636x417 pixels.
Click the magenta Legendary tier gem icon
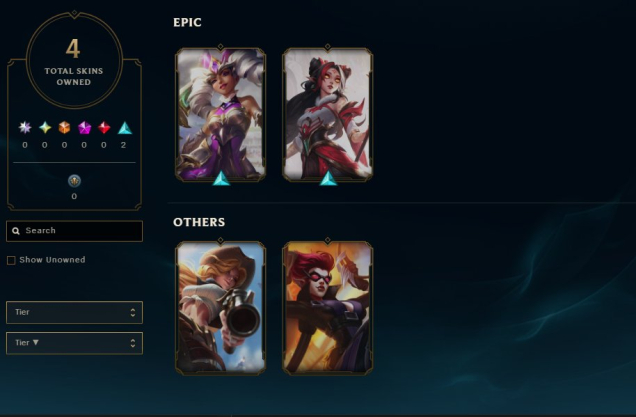coord(84,128)
